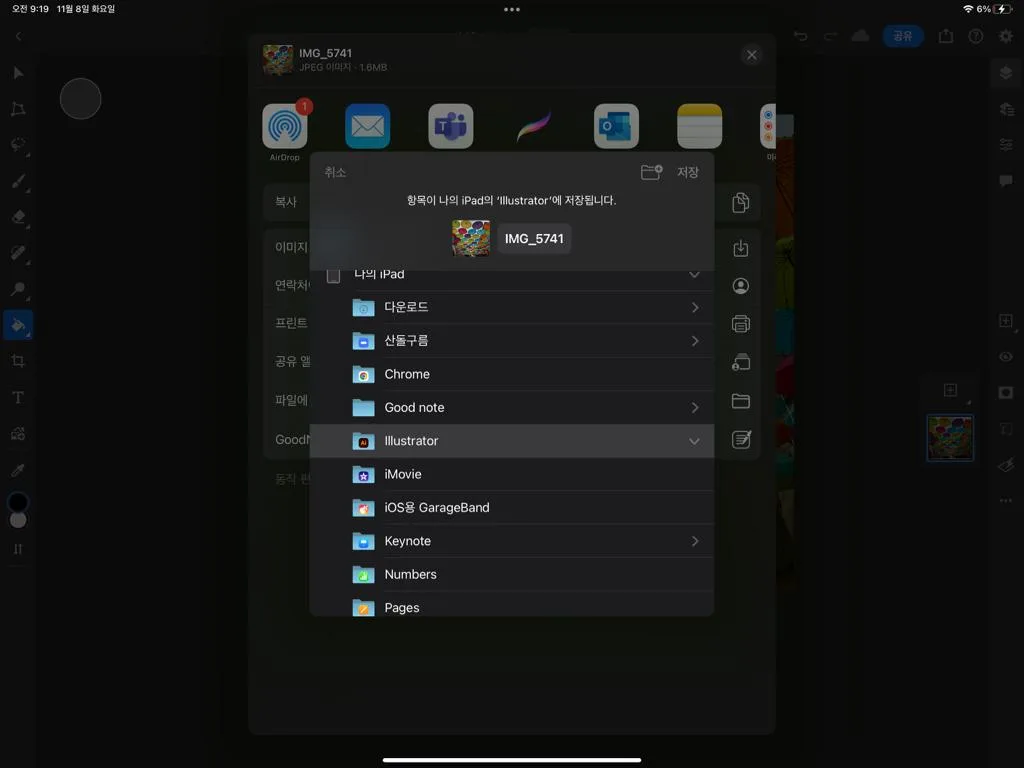Screen dimensions: 1024x768
Task: Select the Transform tool in left toolbar
Action: click(18, 108)
